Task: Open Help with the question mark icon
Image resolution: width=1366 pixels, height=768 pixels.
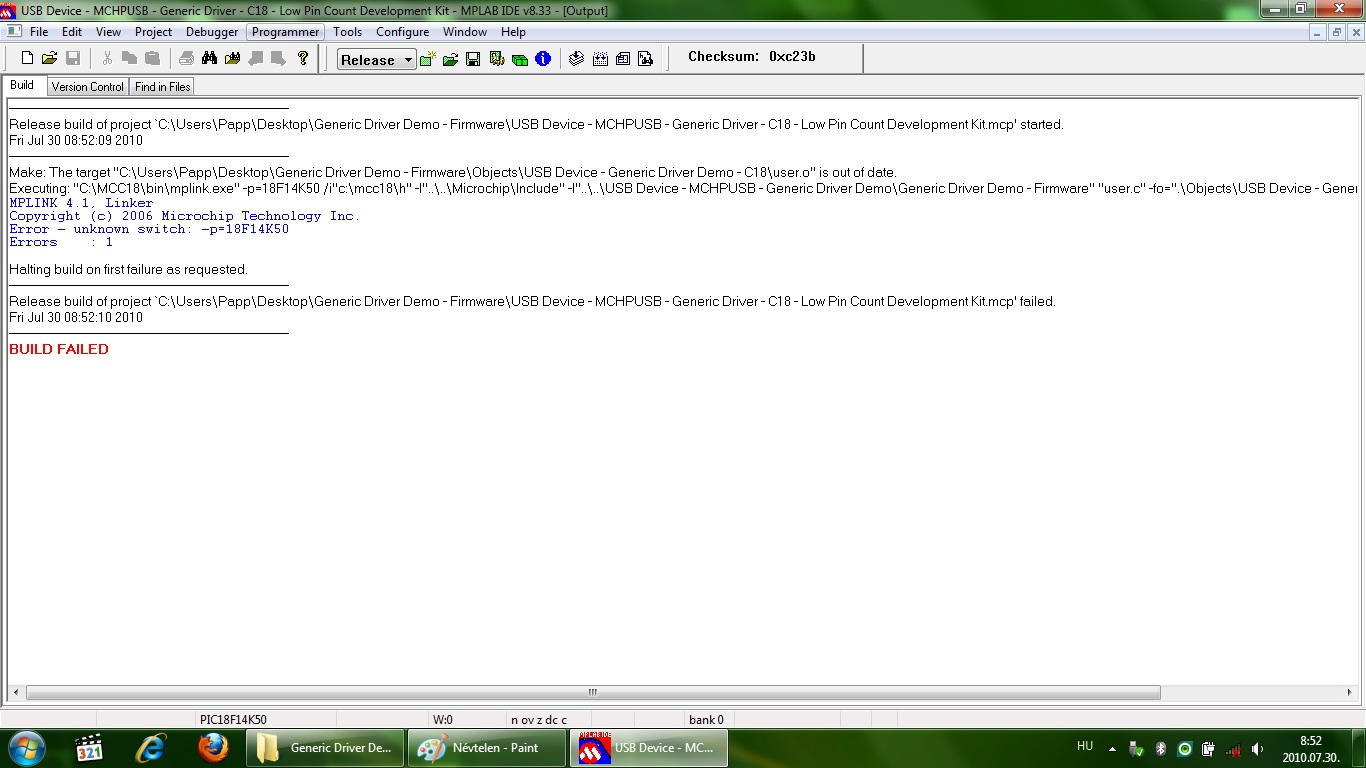Action: click(x=303, y=59)
